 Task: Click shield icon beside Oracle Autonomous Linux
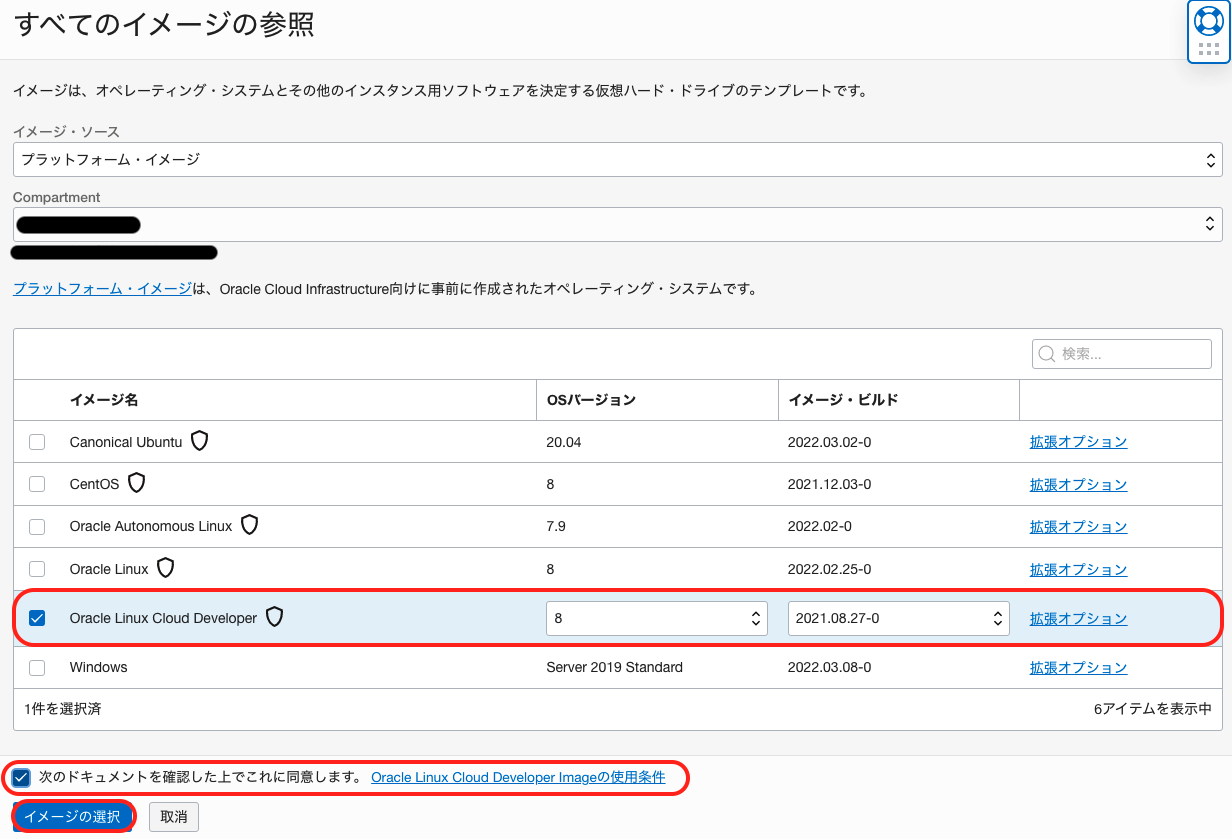click(249, 525)
